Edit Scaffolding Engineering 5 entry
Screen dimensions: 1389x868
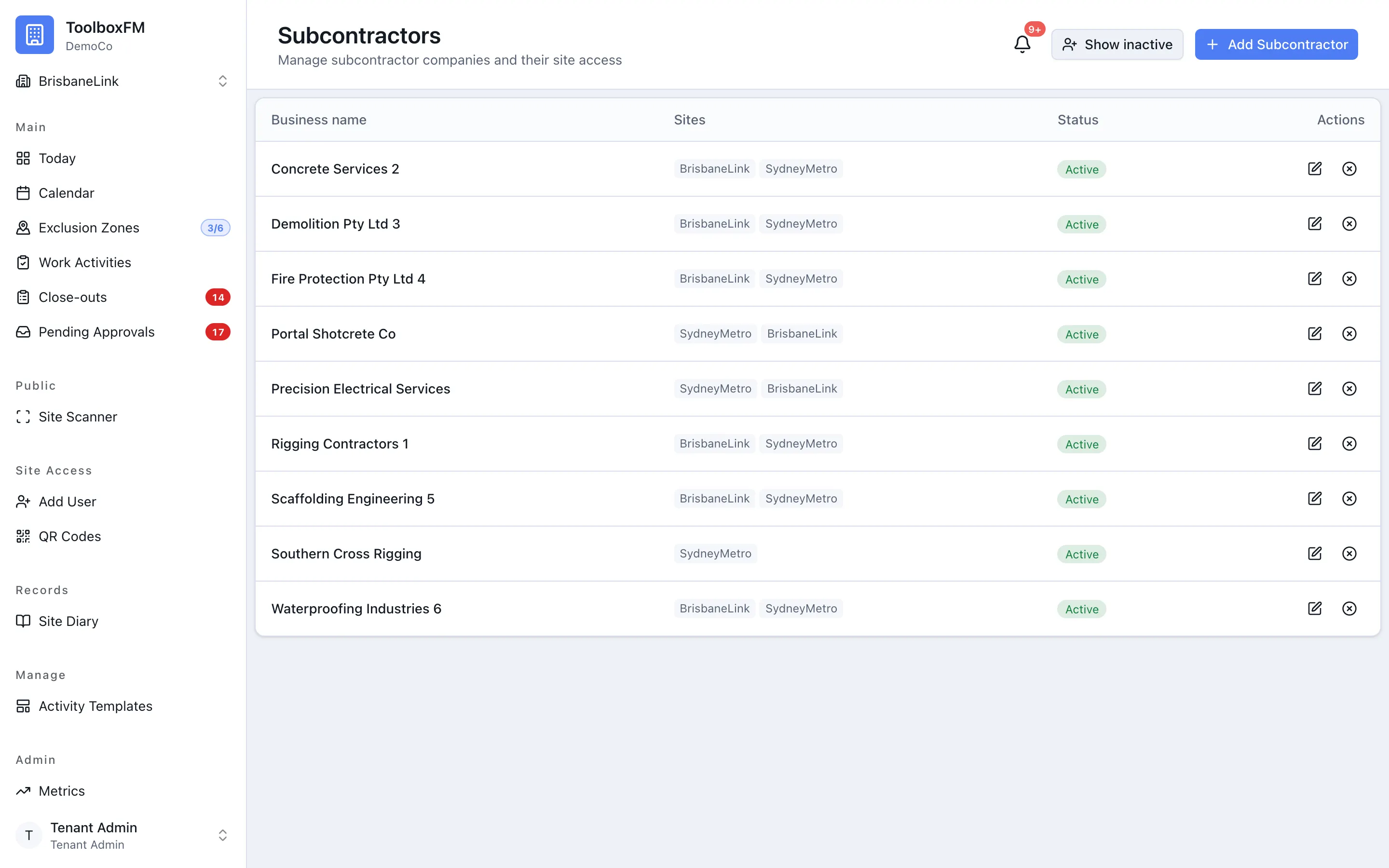[x=1314, y=499]
